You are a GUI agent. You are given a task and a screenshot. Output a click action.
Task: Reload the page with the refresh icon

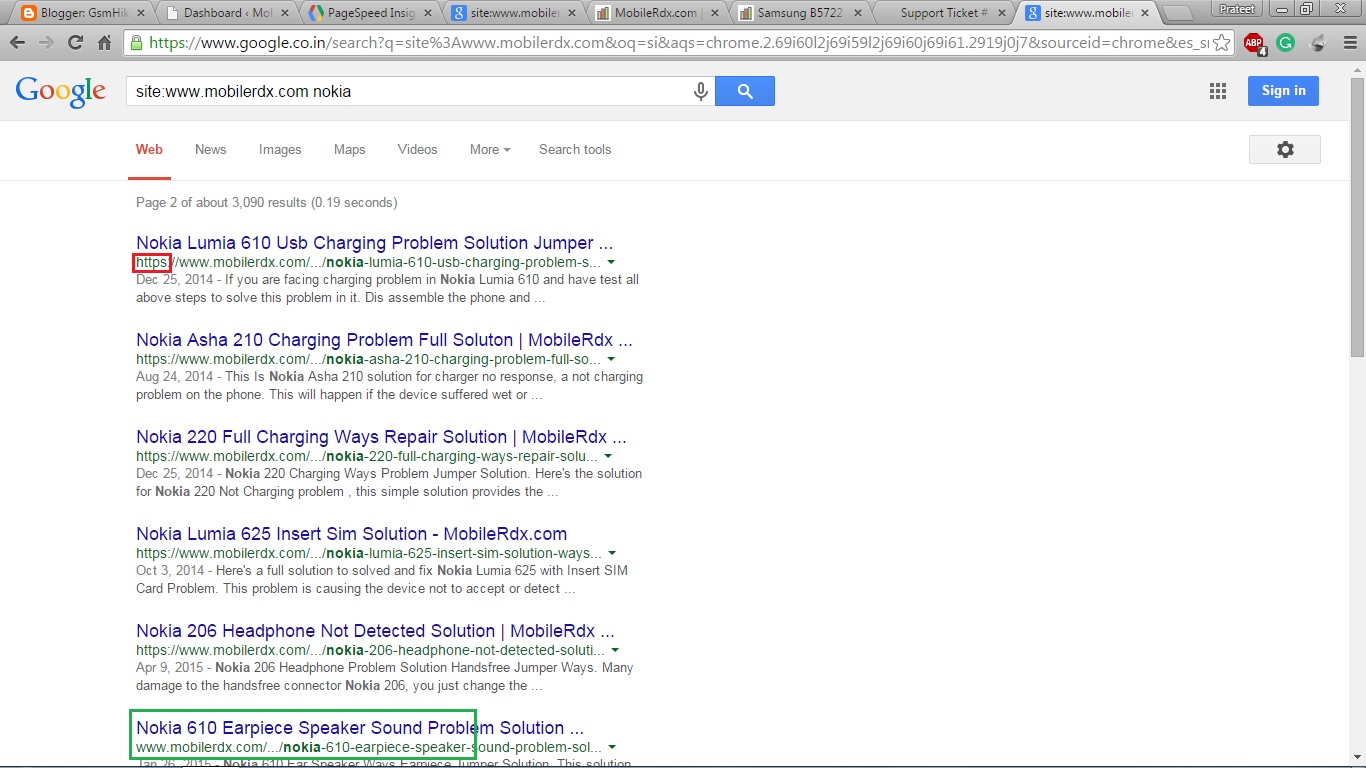pos(75,43)
